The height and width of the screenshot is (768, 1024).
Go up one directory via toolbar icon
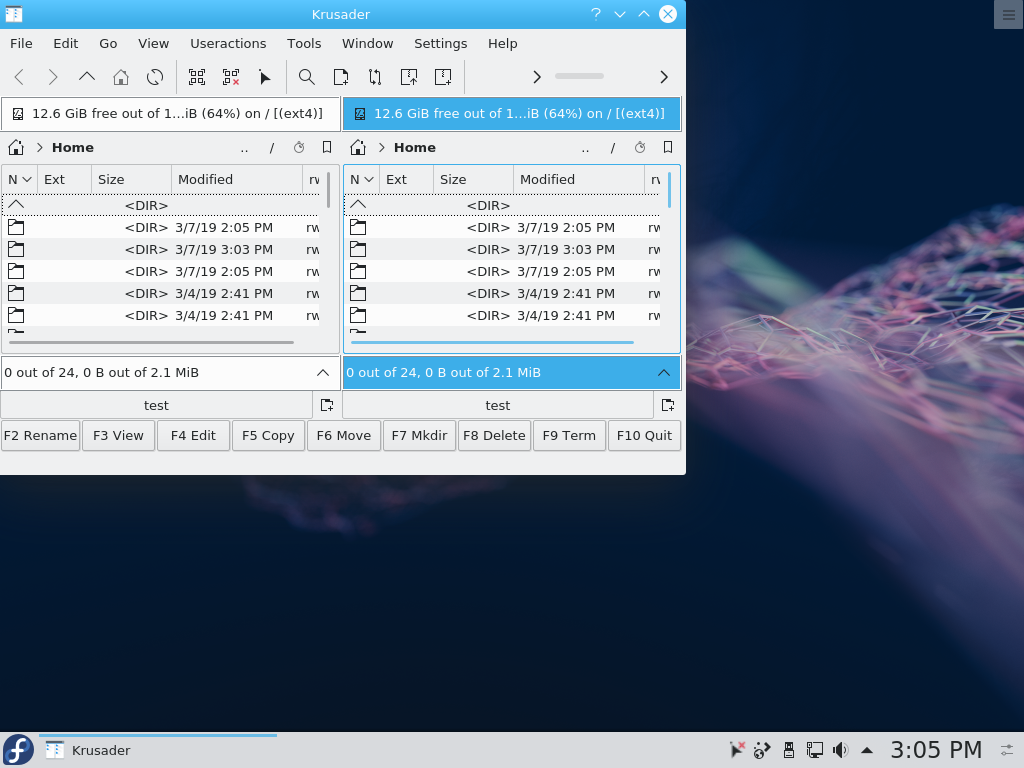[87, 77]
